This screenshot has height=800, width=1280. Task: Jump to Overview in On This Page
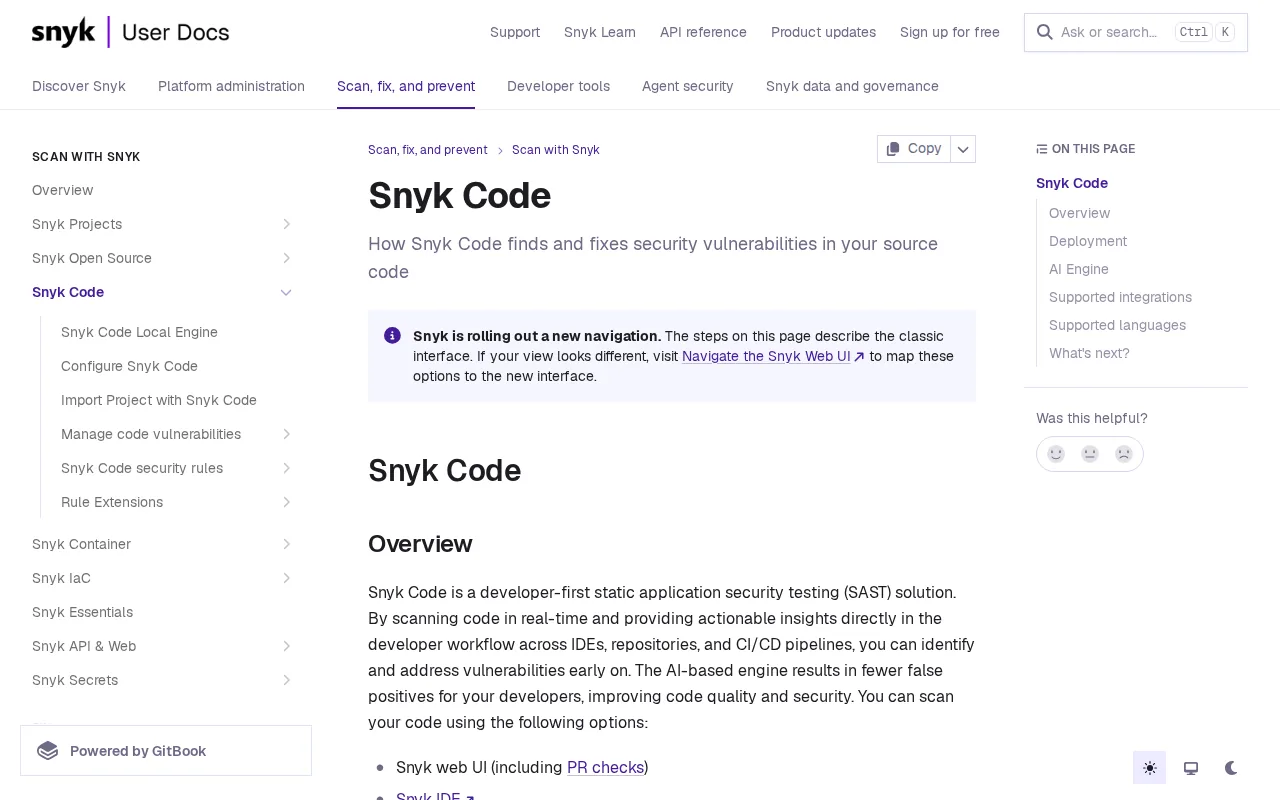[1079, 213]
